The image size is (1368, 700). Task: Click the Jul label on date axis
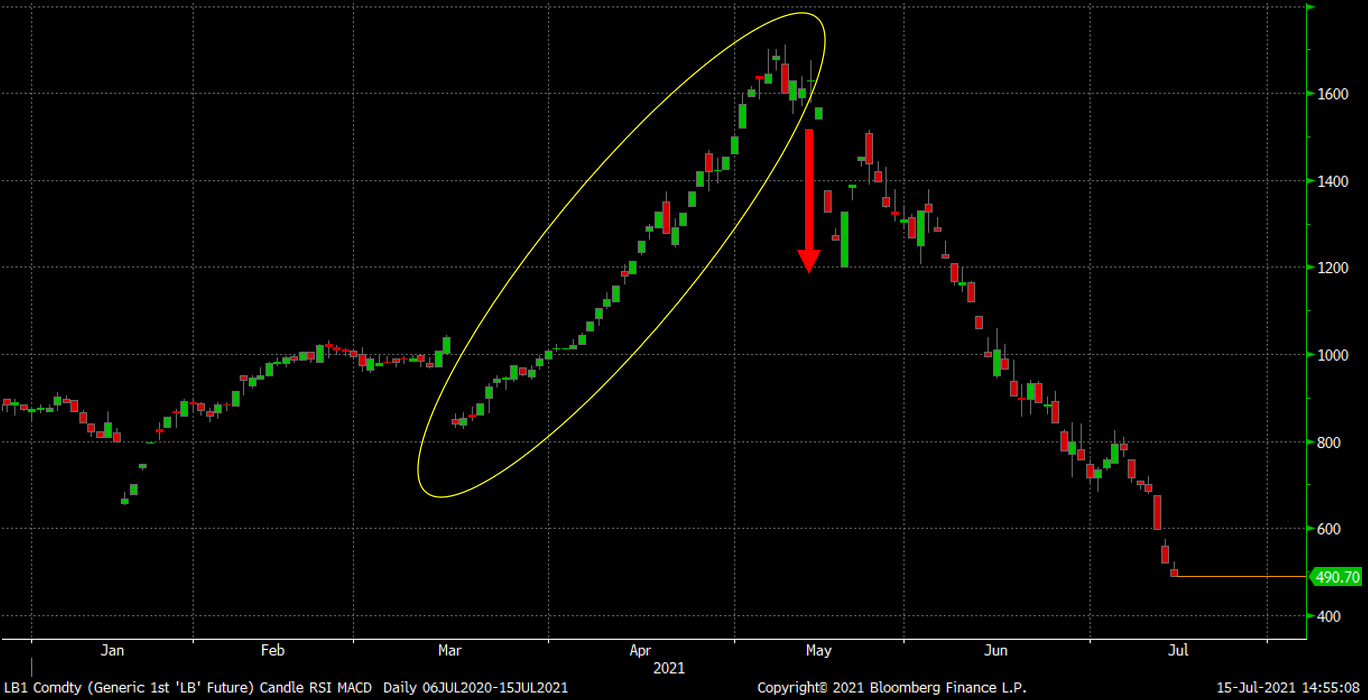[1178, 651]
